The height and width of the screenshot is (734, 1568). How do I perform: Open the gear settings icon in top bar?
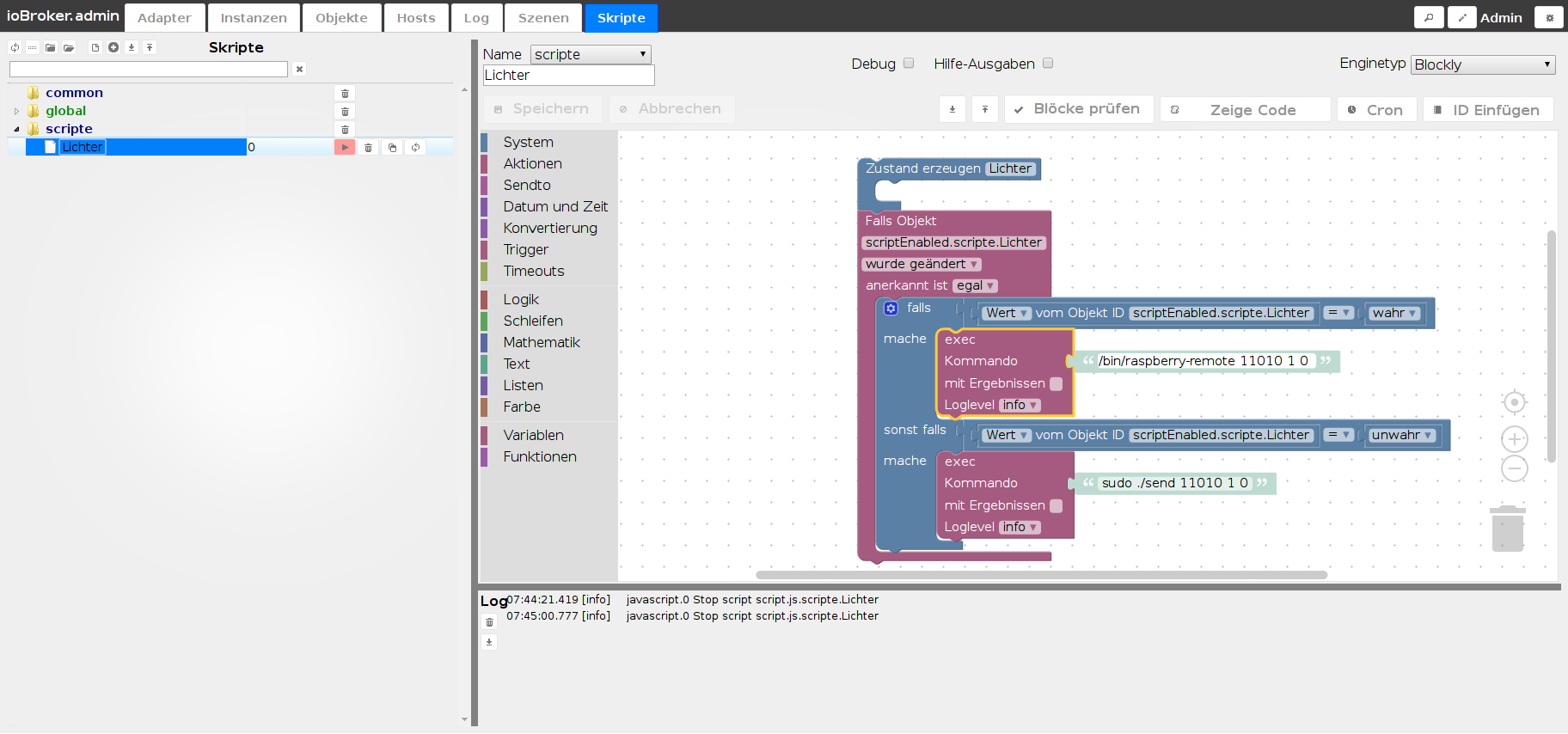click(x=1549, y=17)
